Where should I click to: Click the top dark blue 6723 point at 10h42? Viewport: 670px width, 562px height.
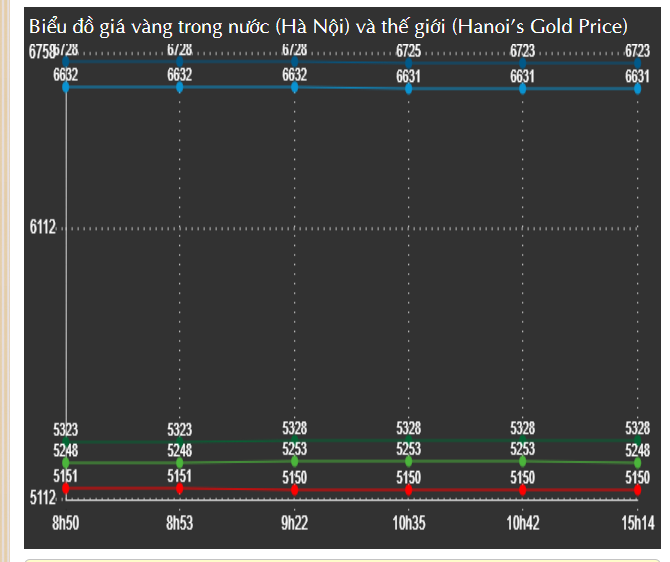[x=523, y=63]
